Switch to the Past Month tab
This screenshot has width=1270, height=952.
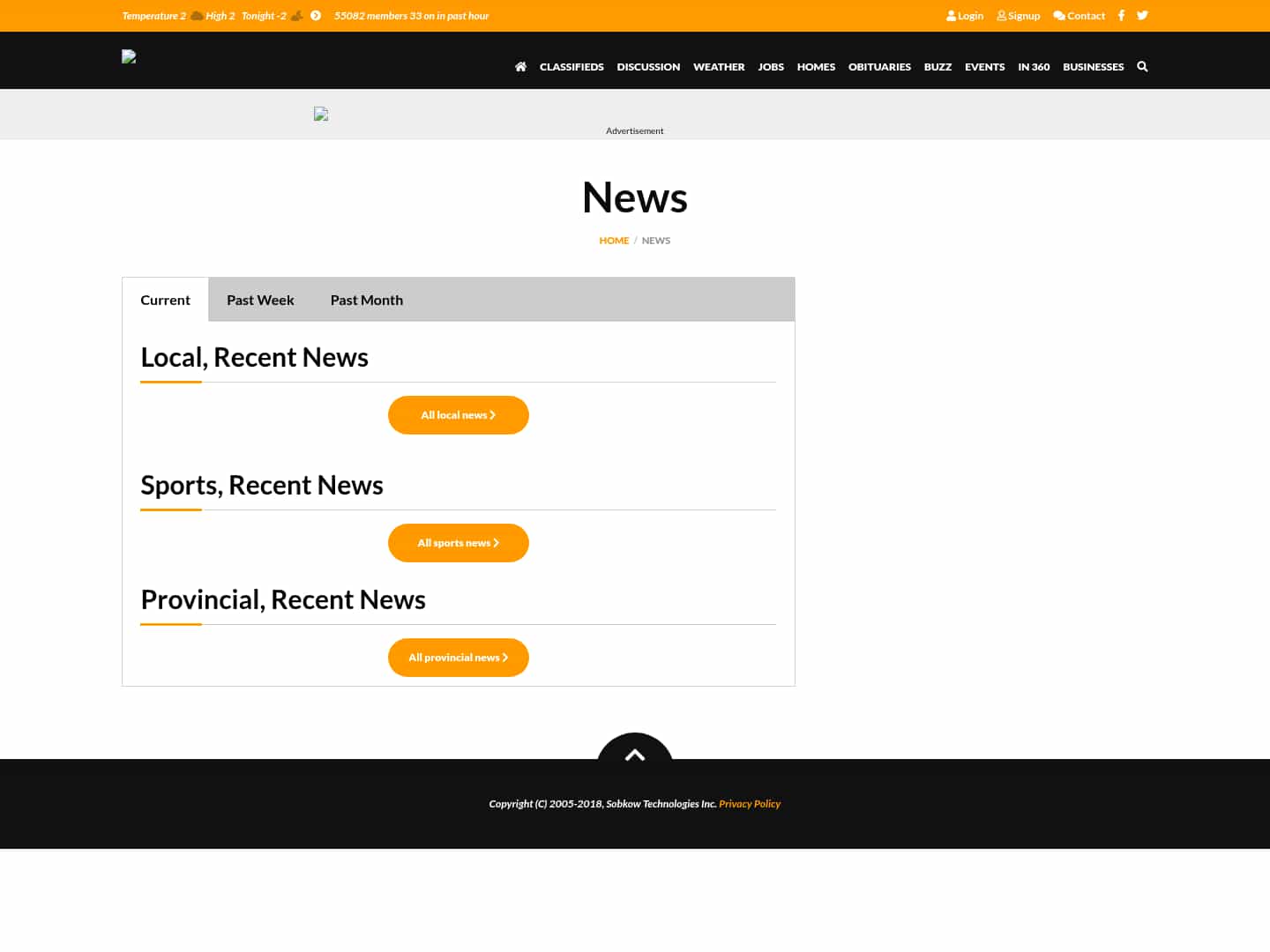pos(366,299)
